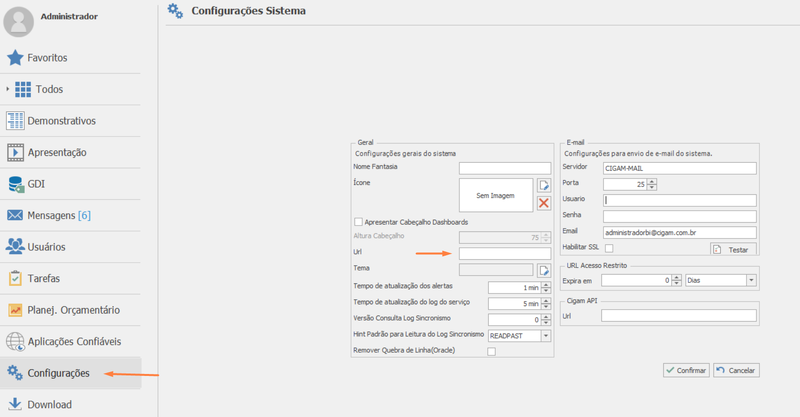Select the Usuários people icon
The height and width of the screenshot is (417, 800).
point(15,247)
